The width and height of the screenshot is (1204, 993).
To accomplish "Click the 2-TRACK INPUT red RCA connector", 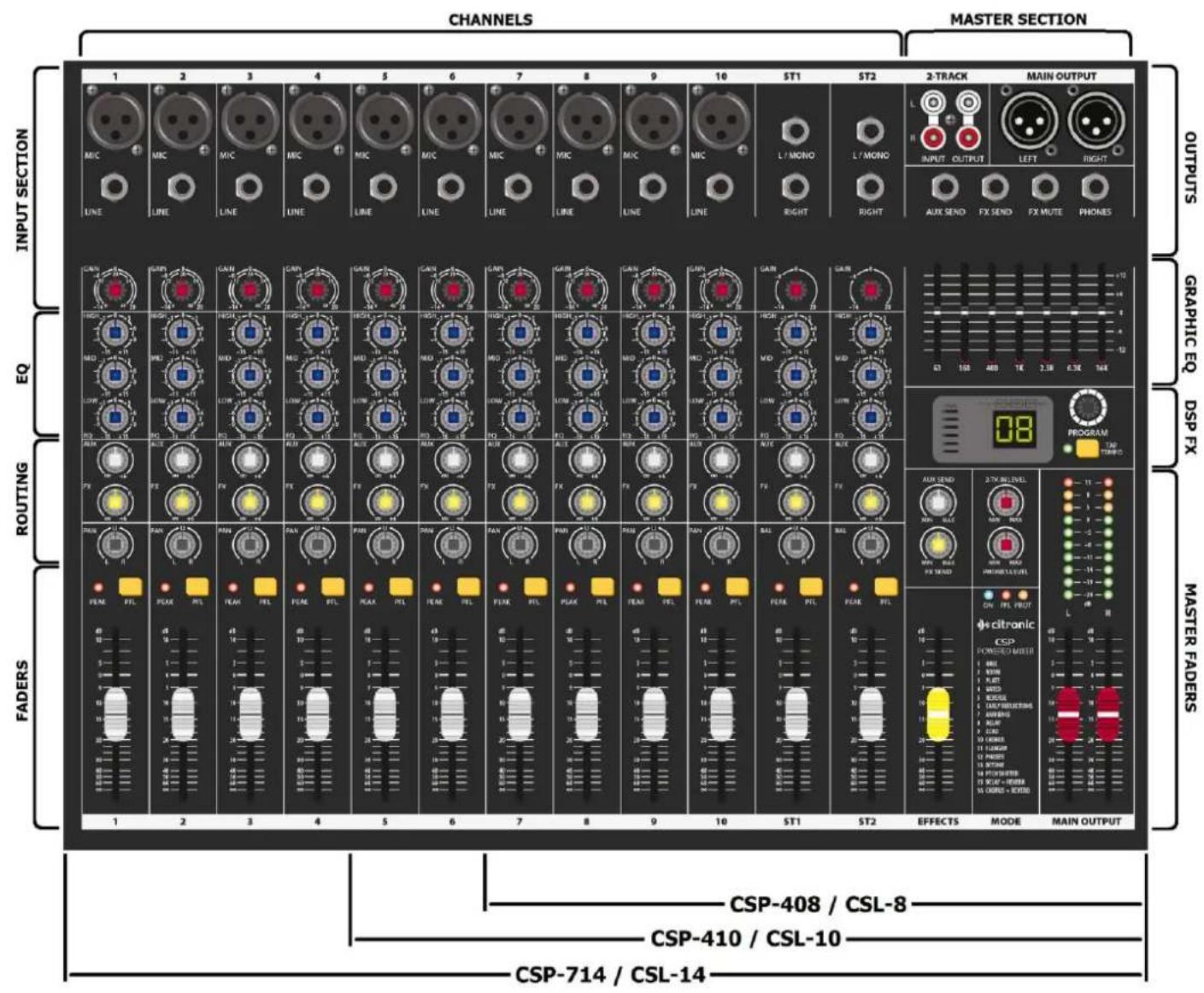I will pyautogui.click(x=933, y=137).
